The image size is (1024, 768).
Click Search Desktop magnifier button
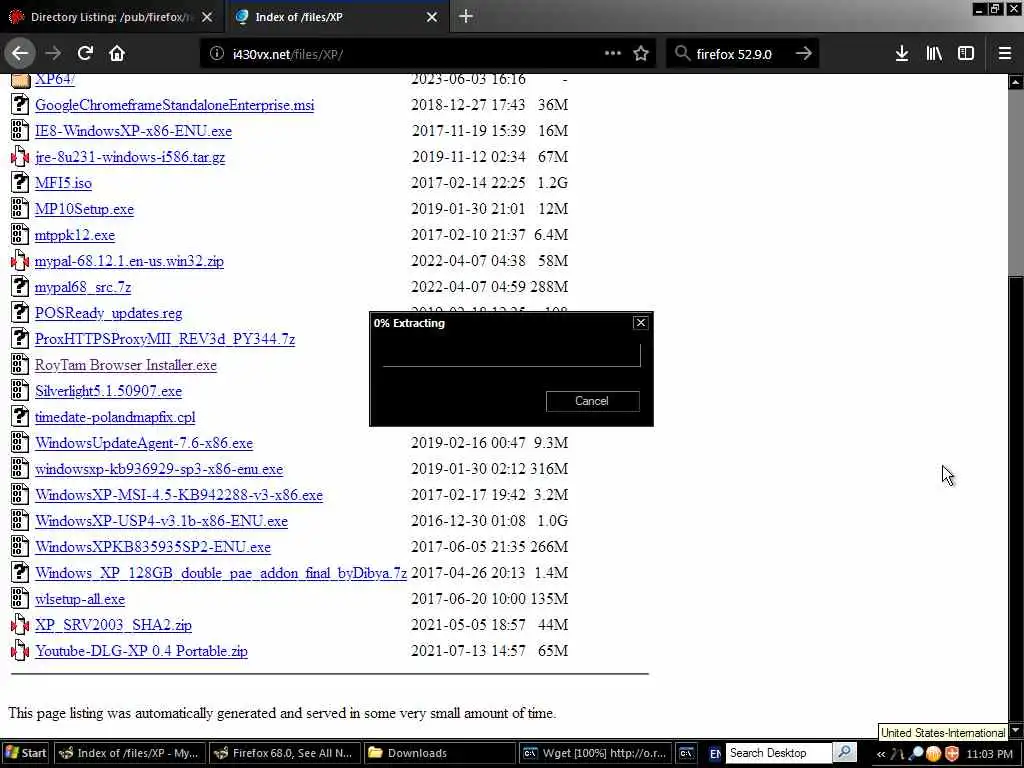[845, 753]
